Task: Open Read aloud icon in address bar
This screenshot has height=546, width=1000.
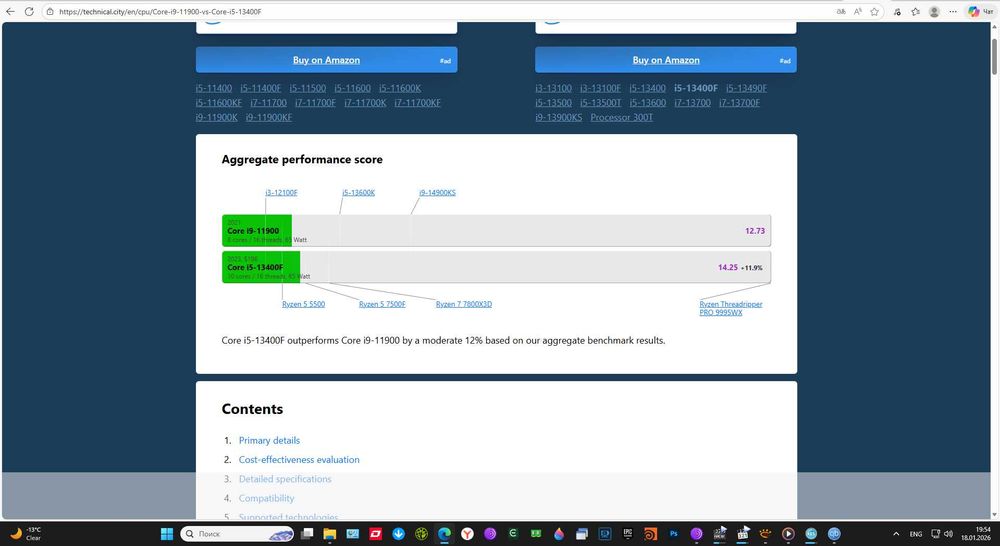Action: point(858,11)
